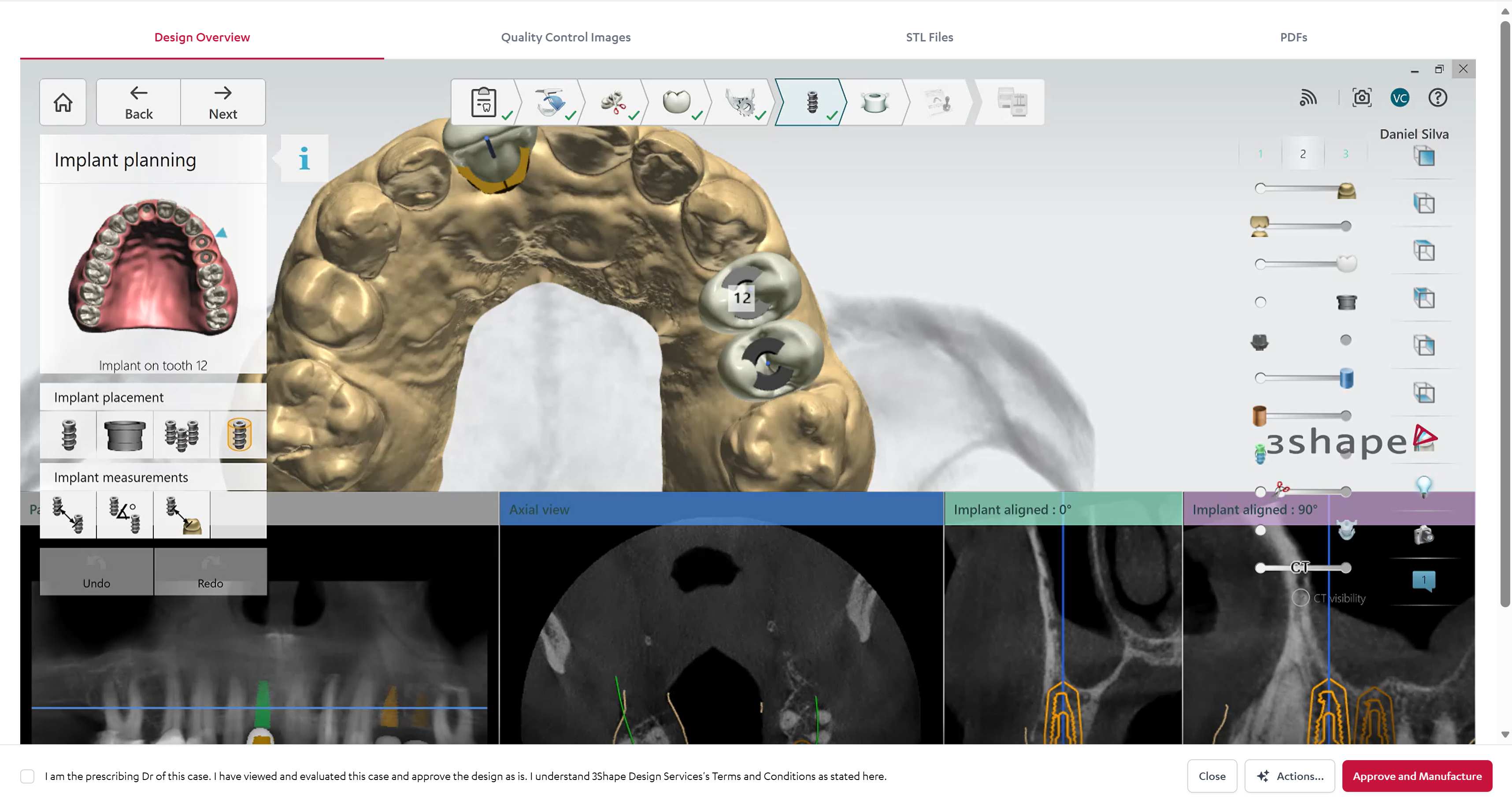Screen dimensions: 1512x802
Task: Open the crown design workflow step
Action: pyautogui.click(x=676, y=102)
